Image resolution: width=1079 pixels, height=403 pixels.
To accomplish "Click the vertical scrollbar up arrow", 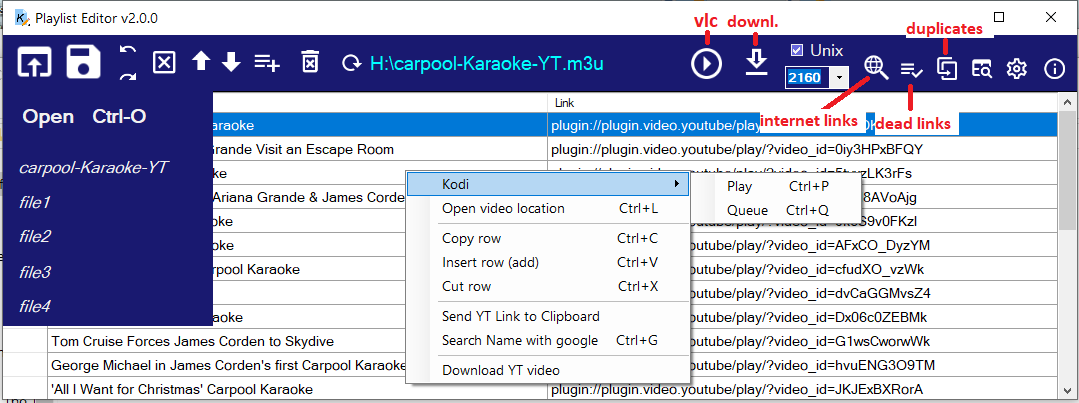I will pyautogui.click(x=1068, y=102).
